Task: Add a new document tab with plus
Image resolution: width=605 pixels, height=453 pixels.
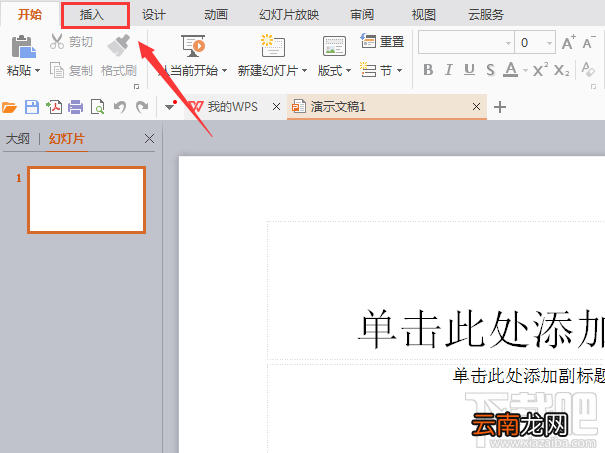Action: pyautogui.click(x=500, y=107)
